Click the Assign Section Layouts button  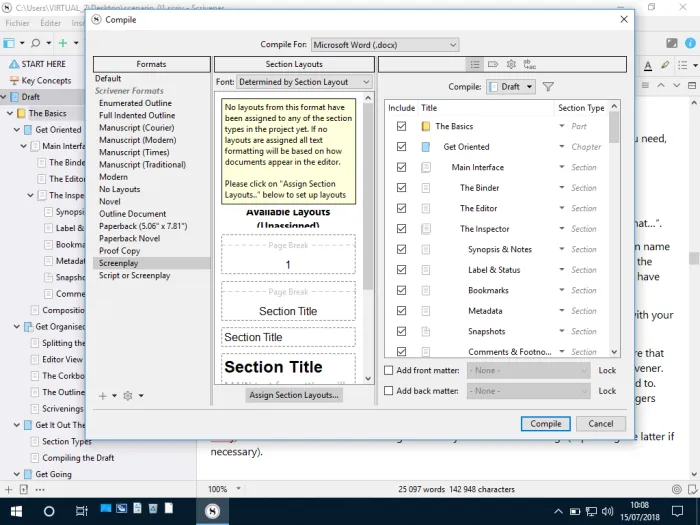(294, 395)
